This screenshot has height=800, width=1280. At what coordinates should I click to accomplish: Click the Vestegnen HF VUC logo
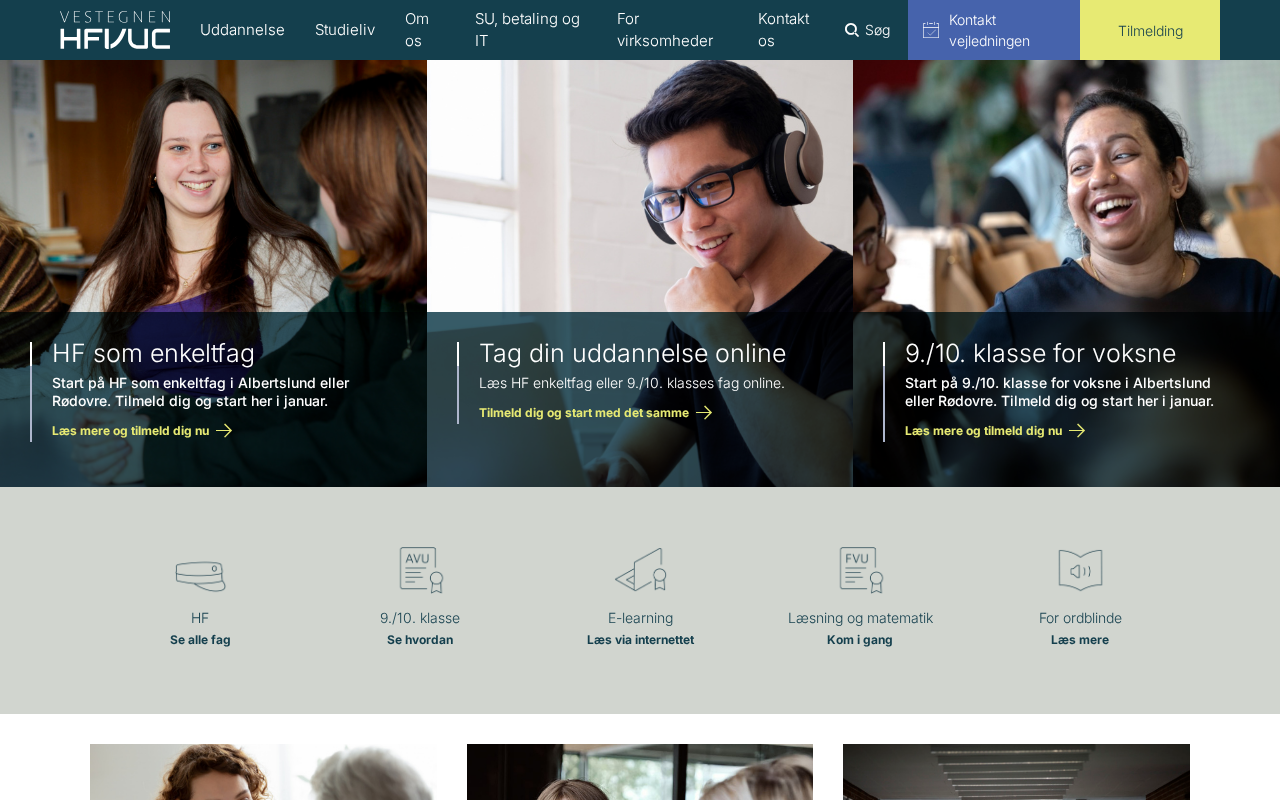pos(115,30)
